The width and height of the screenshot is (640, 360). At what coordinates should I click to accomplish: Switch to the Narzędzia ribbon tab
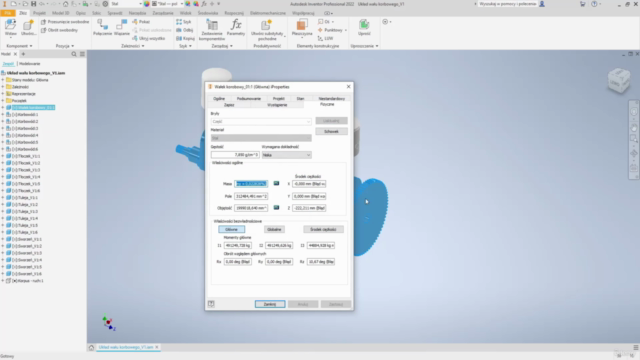point(137,13)
